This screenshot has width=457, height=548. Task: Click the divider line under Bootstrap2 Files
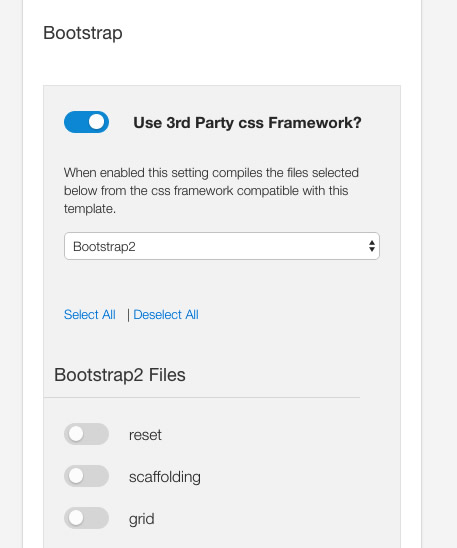(x=202, y=397)
